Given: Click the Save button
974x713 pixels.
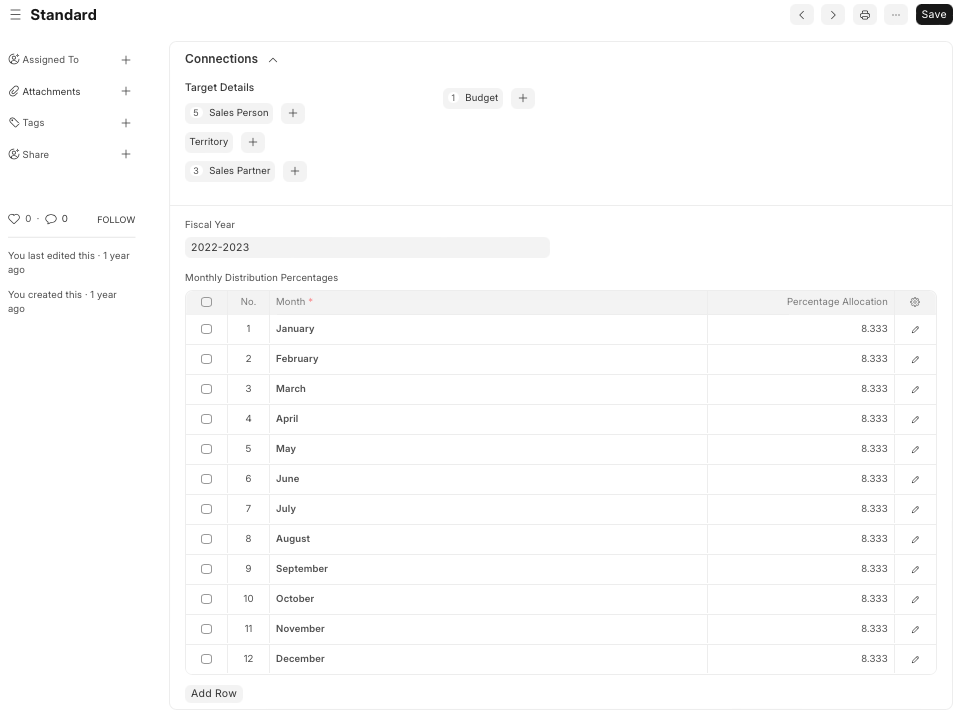Looking at the screenshot, I should coord(934,15).
